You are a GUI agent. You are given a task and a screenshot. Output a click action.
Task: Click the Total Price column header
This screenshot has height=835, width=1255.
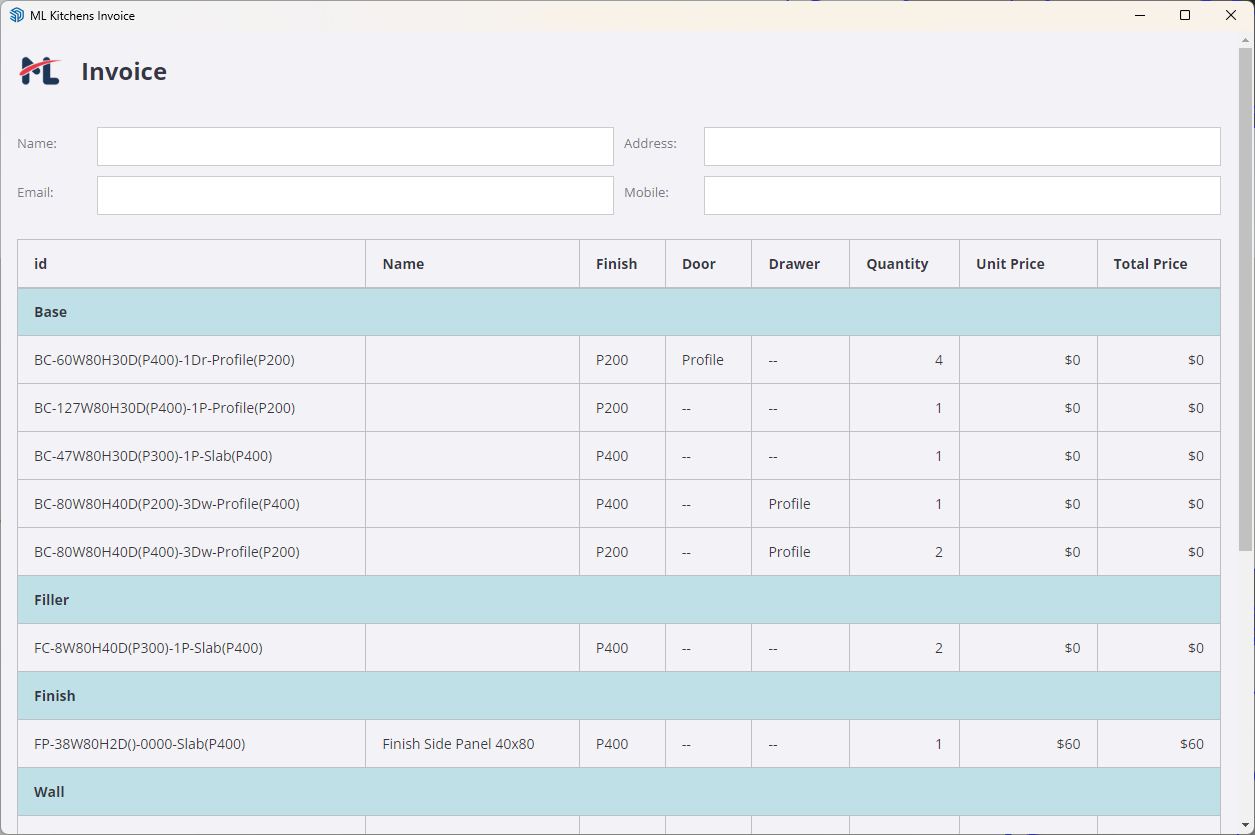[x=1150, y=263]
